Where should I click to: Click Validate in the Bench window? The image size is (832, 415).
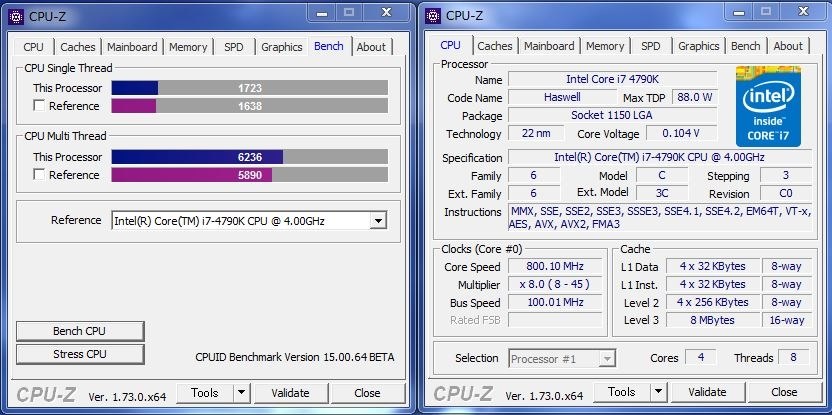(x=290, y=393)
